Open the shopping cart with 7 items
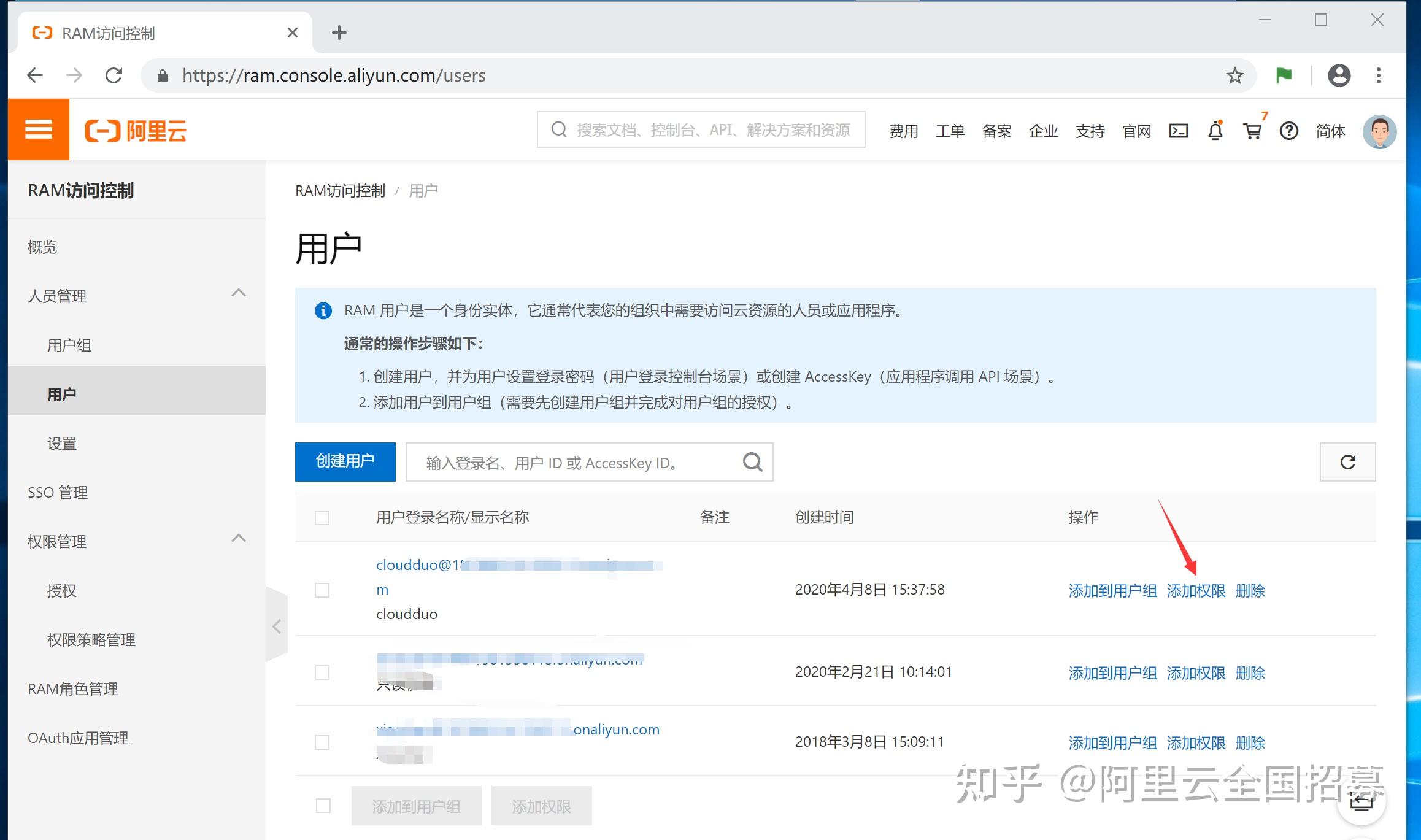Viewport: 1421px width, 840px height. [1253, 131]
